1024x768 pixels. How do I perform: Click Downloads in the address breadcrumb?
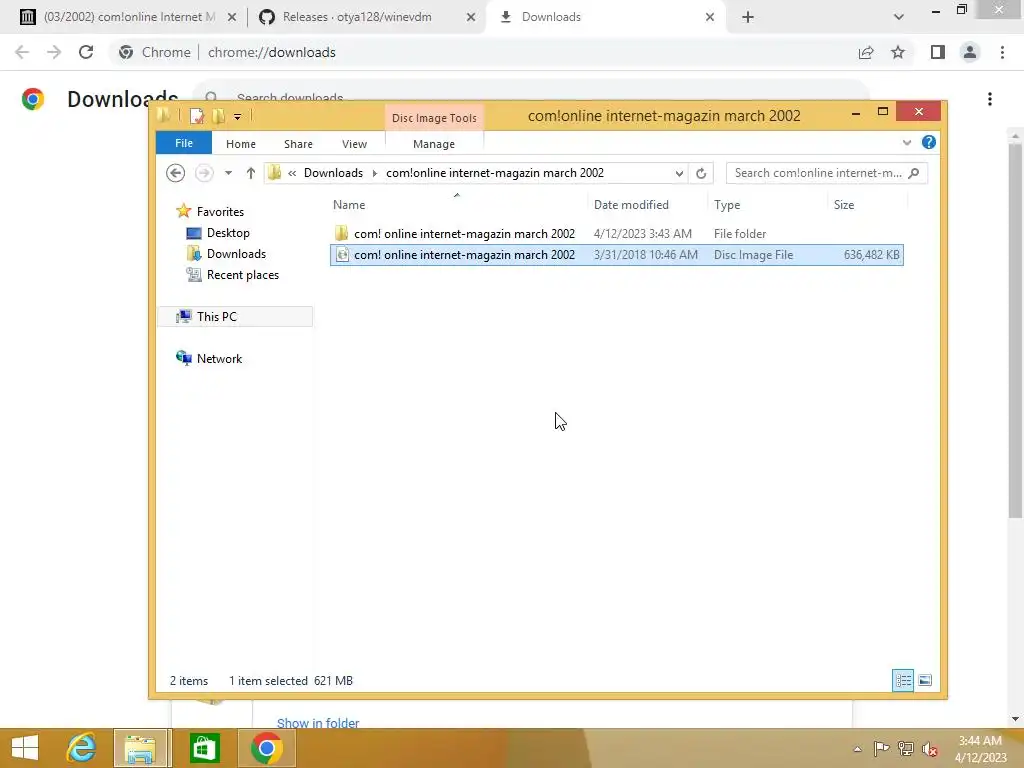click(x=333, y=173)
